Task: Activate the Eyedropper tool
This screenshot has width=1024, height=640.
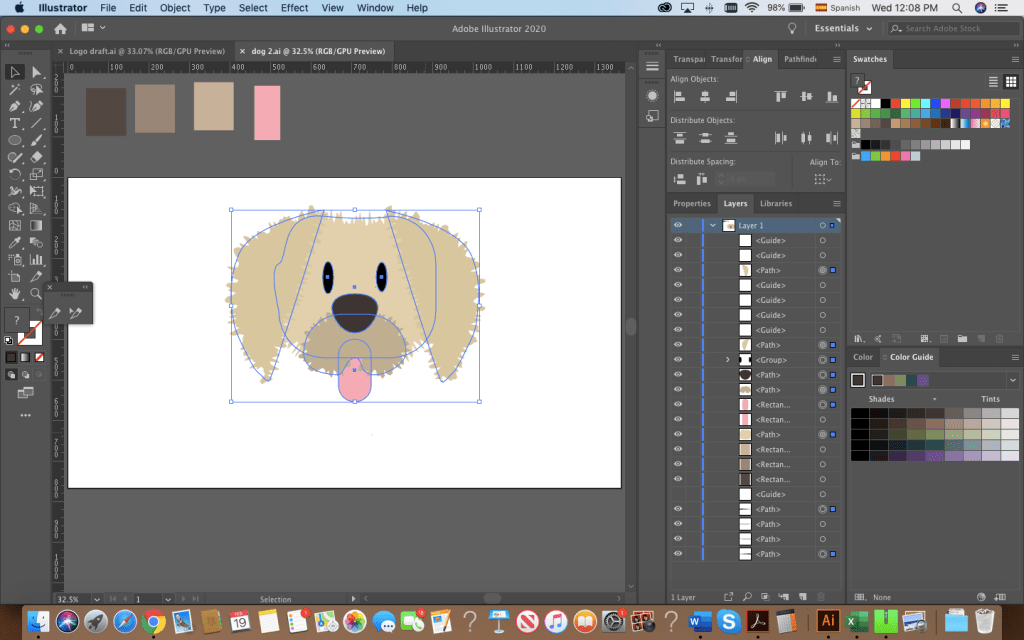Action: pyautogui.click(x=15, y=242)
